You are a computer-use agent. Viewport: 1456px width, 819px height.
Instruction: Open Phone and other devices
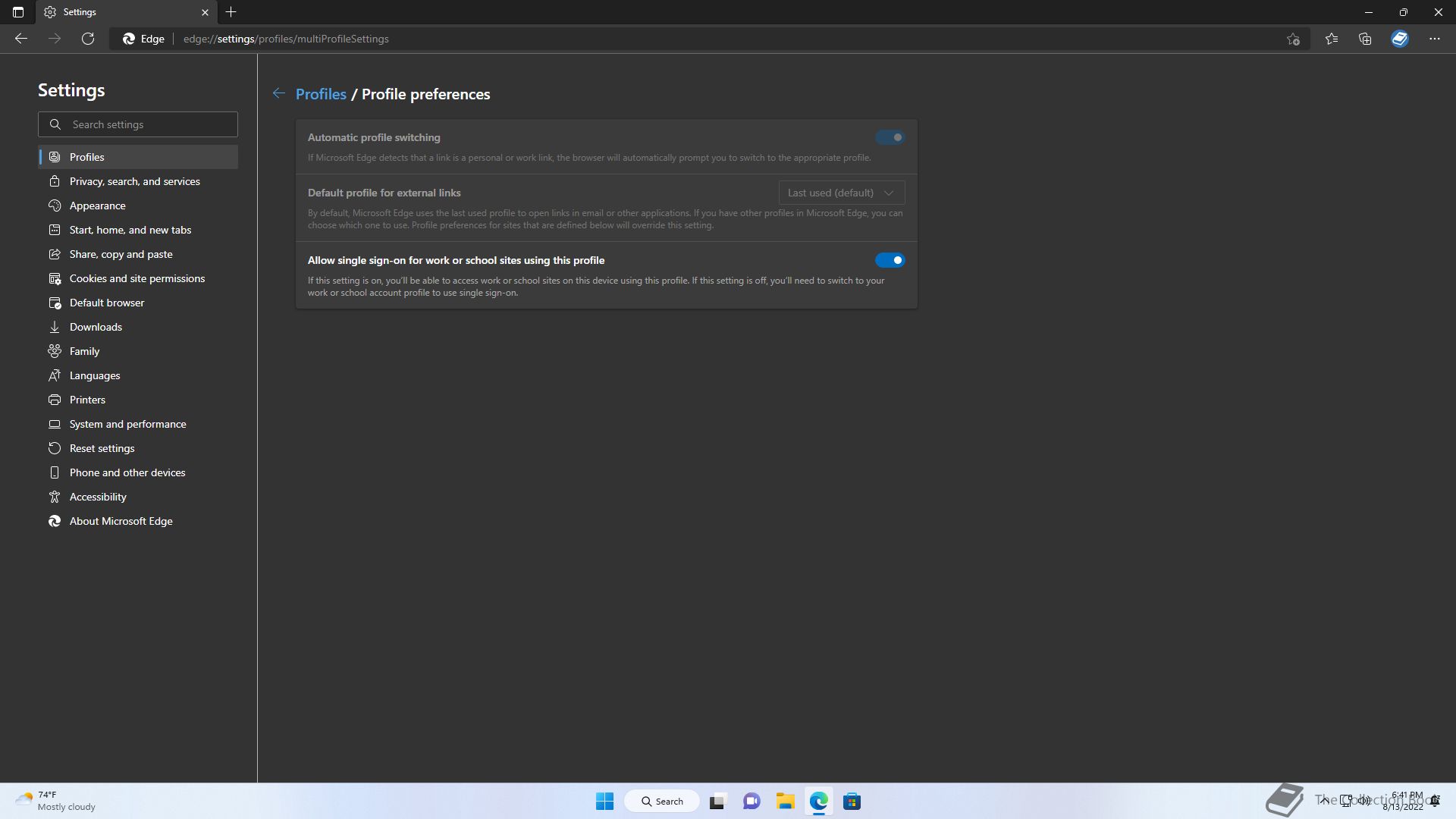click(138, 472)
